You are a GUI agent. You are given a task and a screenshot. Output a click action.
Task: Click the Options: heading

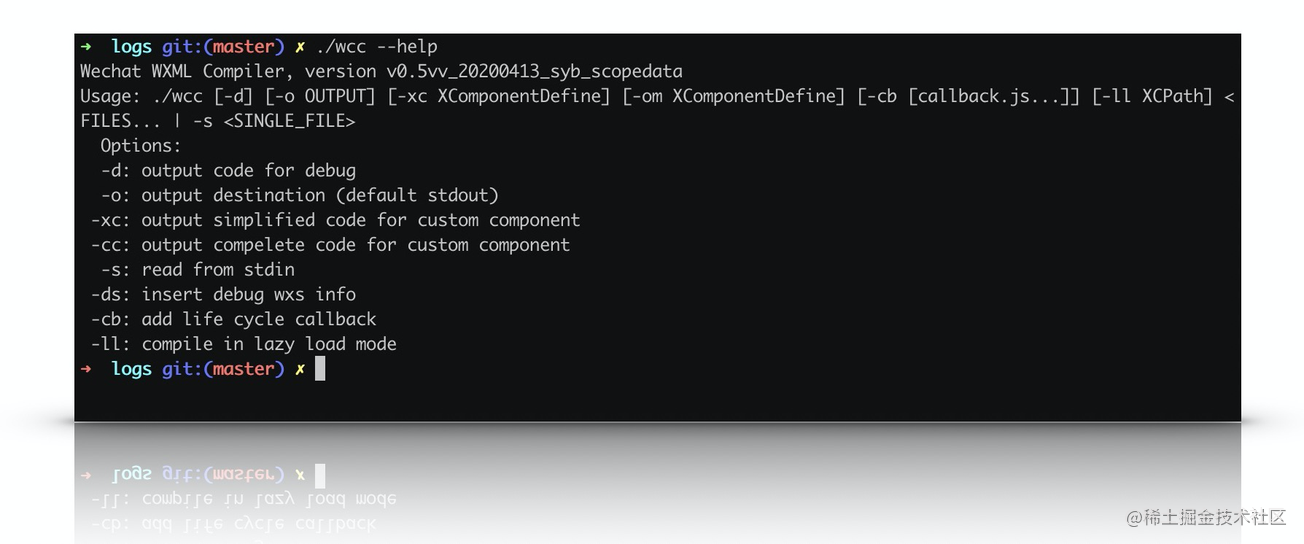(141, 146)
